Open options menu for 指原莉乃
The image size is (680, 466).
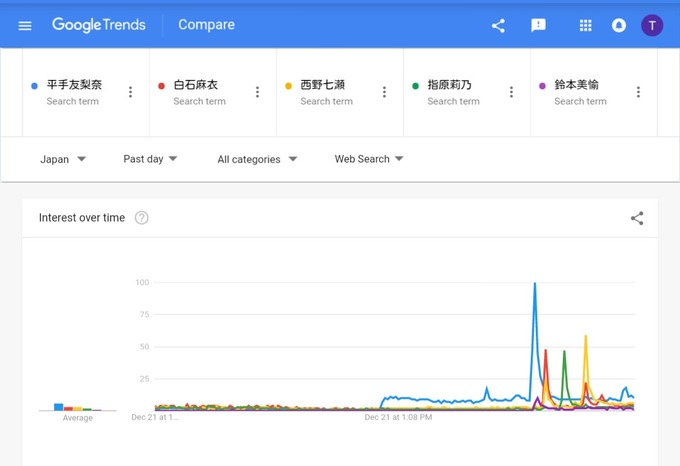tap(511, 92)
